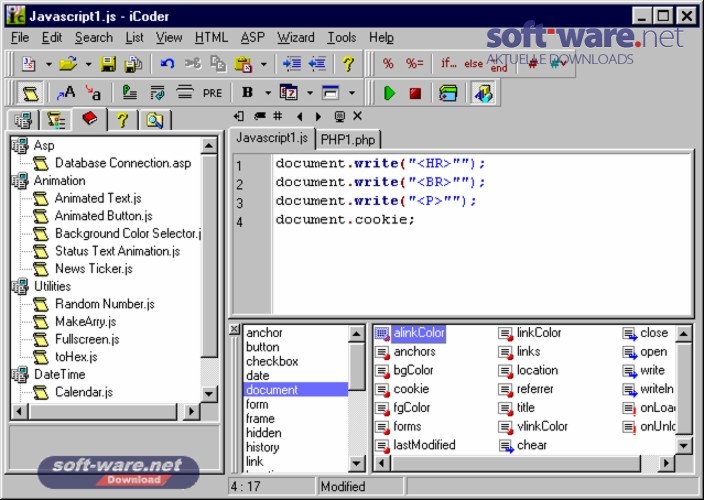Open dropdown next to window frame icon

(x=352, y=93)
